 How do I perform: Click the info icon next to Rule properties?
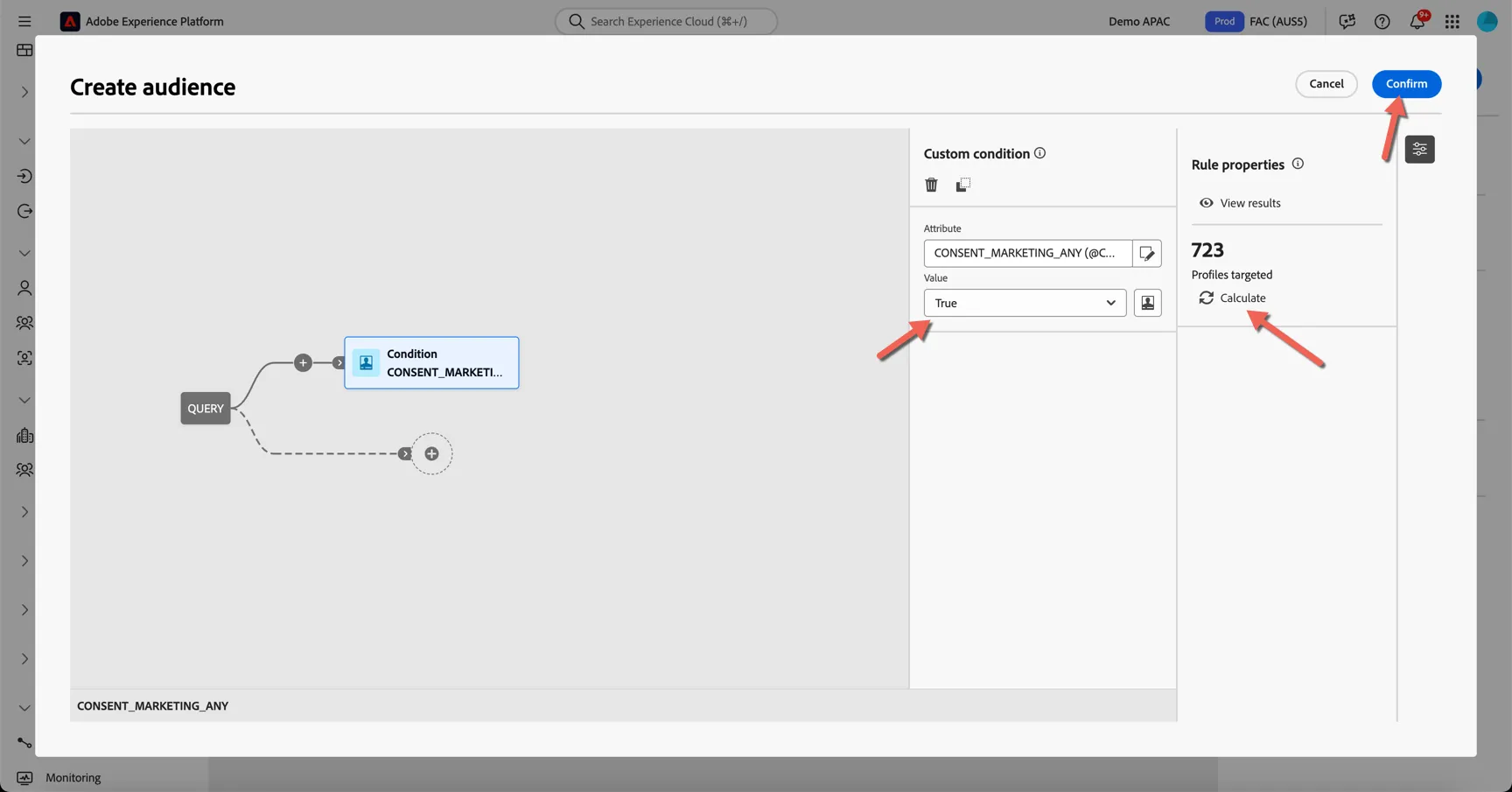(1298, 164)
